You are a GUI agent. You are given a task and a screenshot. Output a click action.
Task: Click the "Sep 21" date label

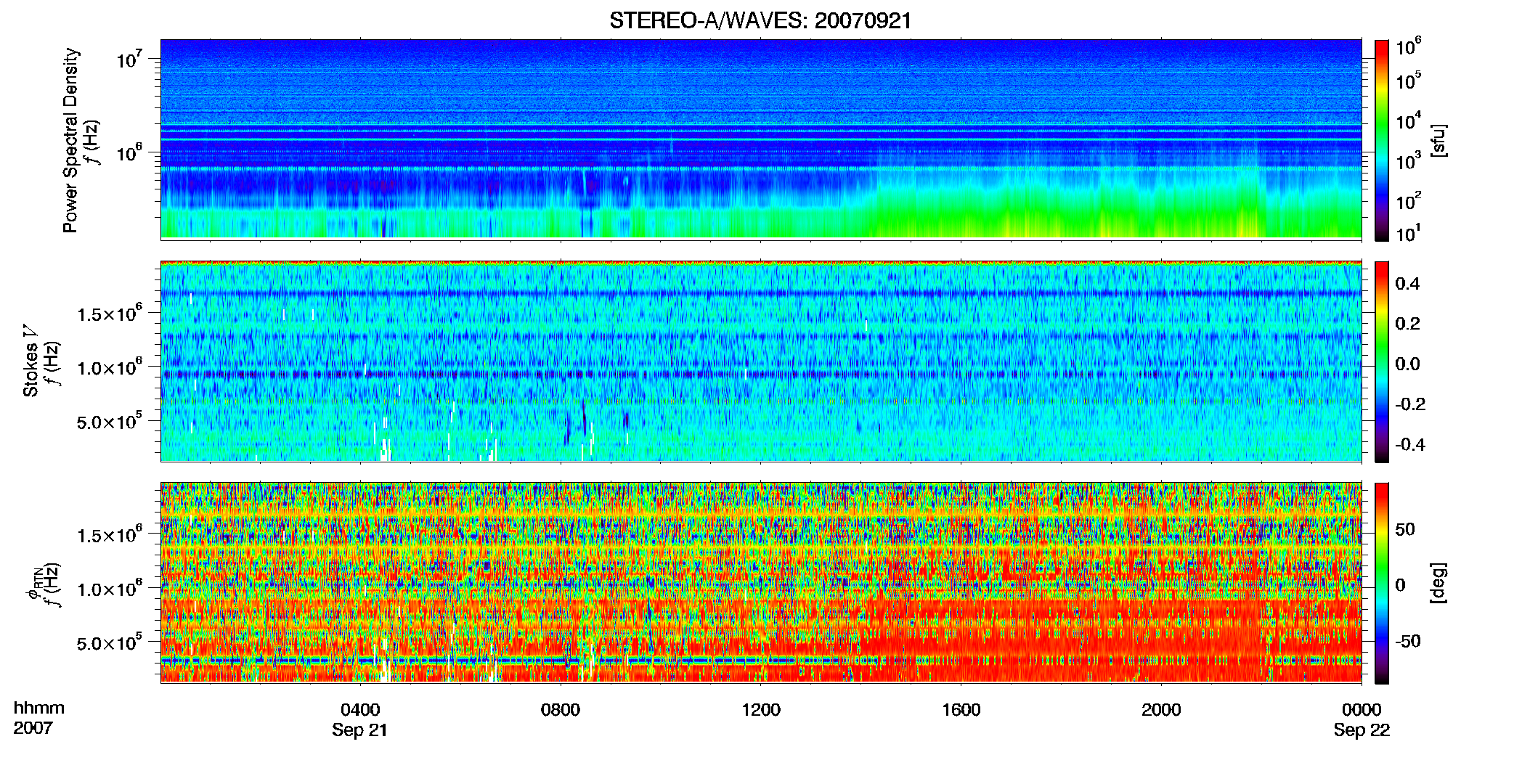[x=360, y=730]
